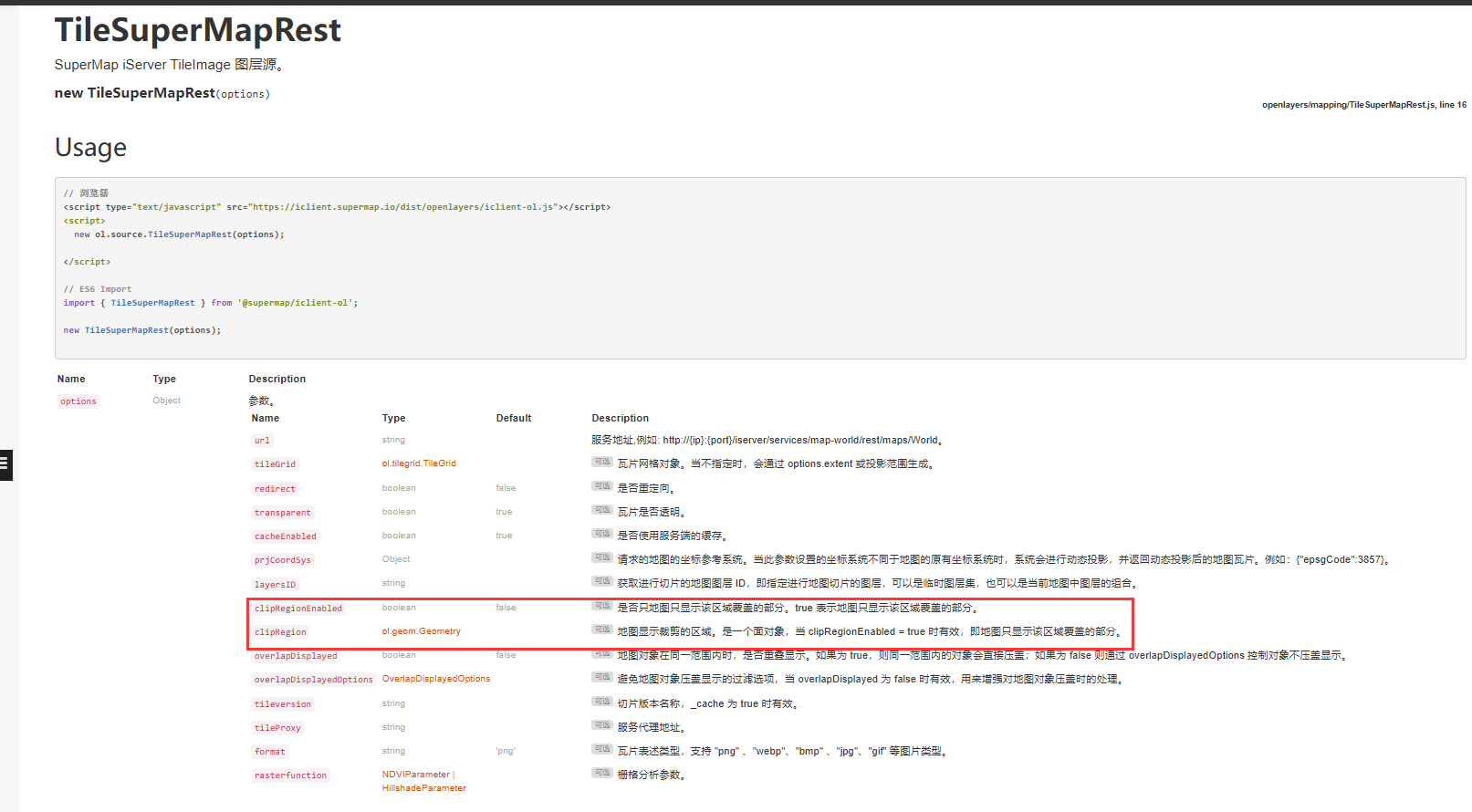Click the 'tileGrid' parameter name
The height and width of the screenshot is (812, 1472).
[x=275, y=464]
